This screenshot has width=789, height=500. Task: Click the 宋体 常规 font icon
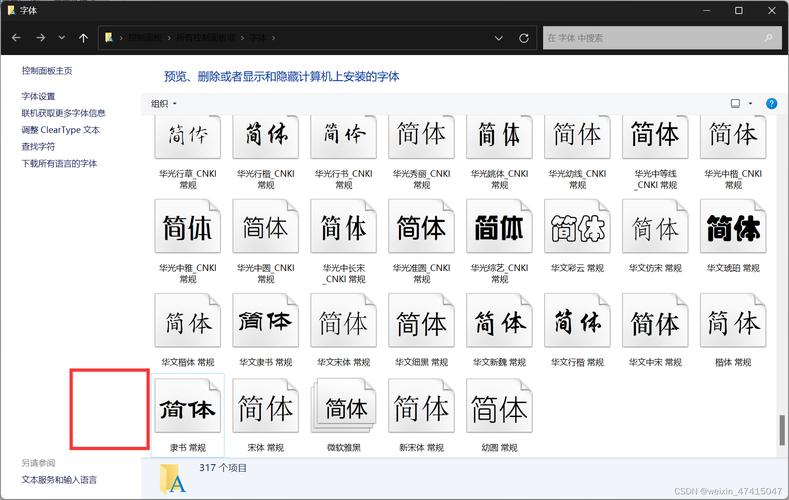[x=266, y=406]
